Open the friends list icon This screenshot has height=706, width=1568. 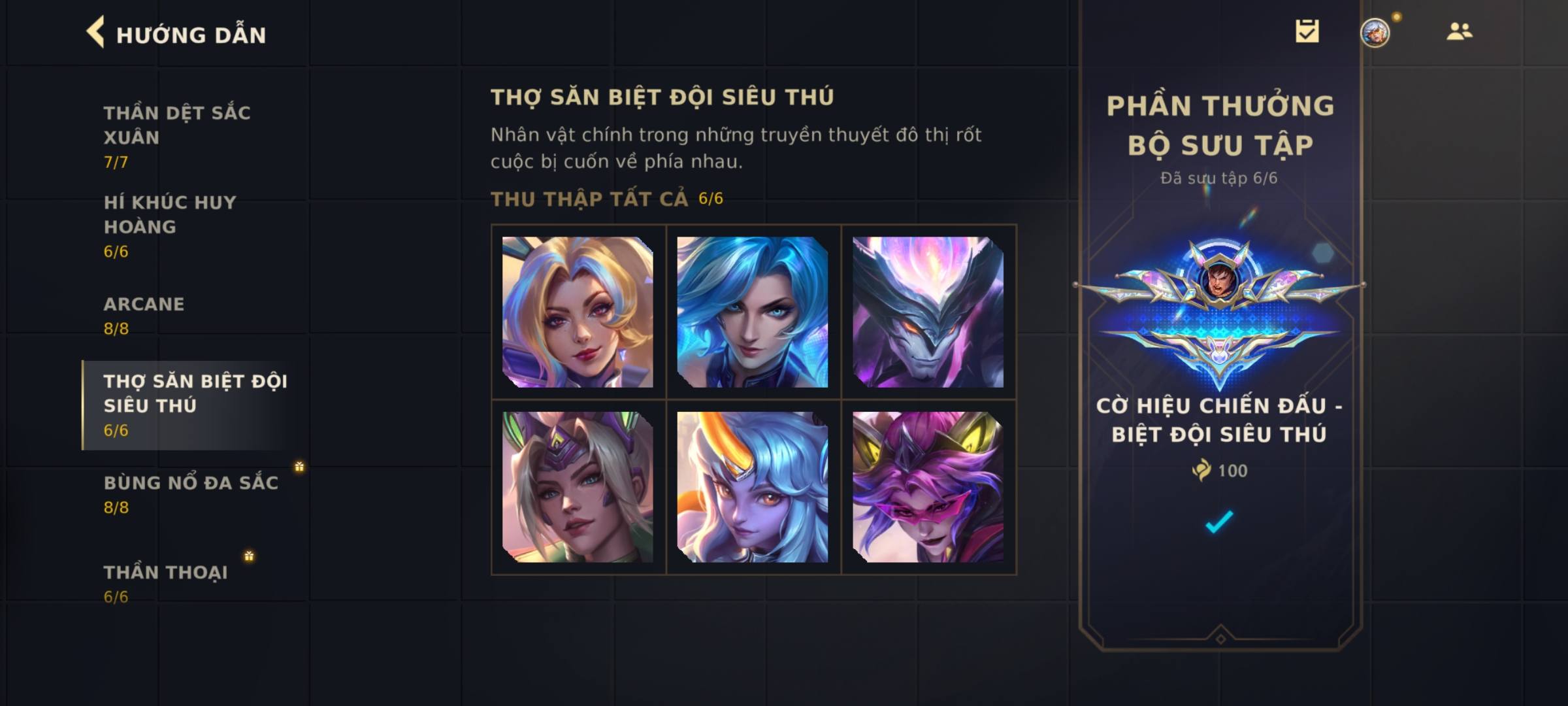1459,31
